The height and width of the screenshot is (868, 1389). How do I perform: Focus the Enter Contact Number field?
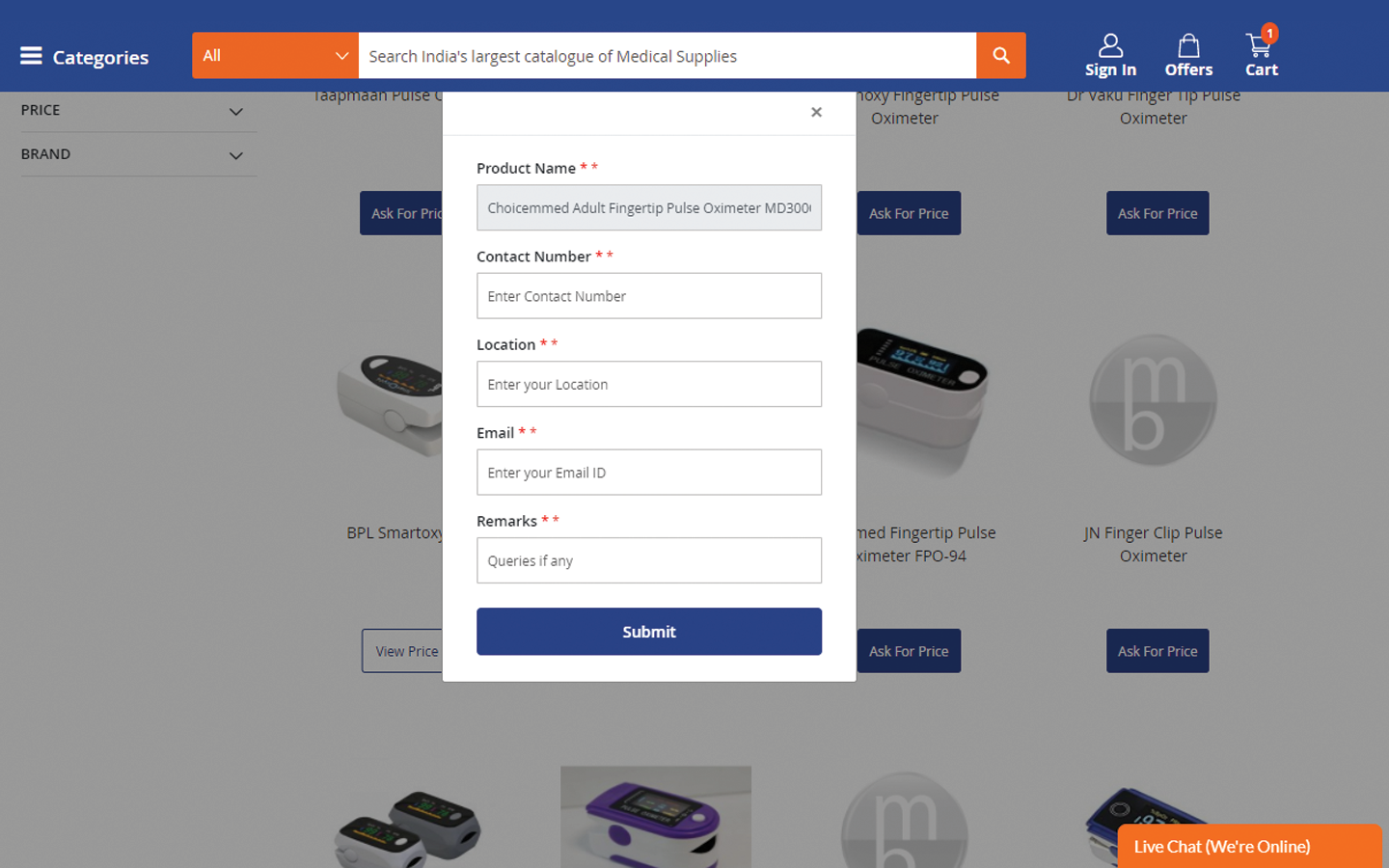(649, 296)
